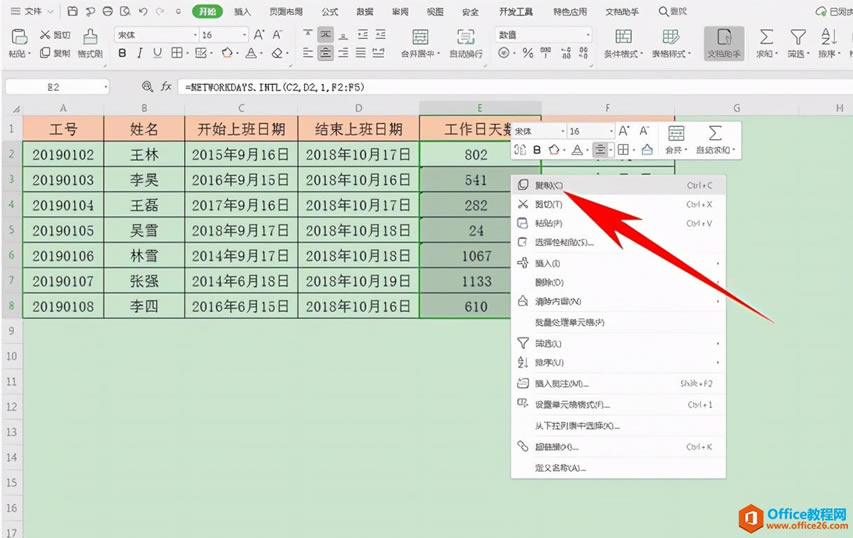Select cell containing 王林
Screen dimensions: 853x538
click(x=144, y=154)
